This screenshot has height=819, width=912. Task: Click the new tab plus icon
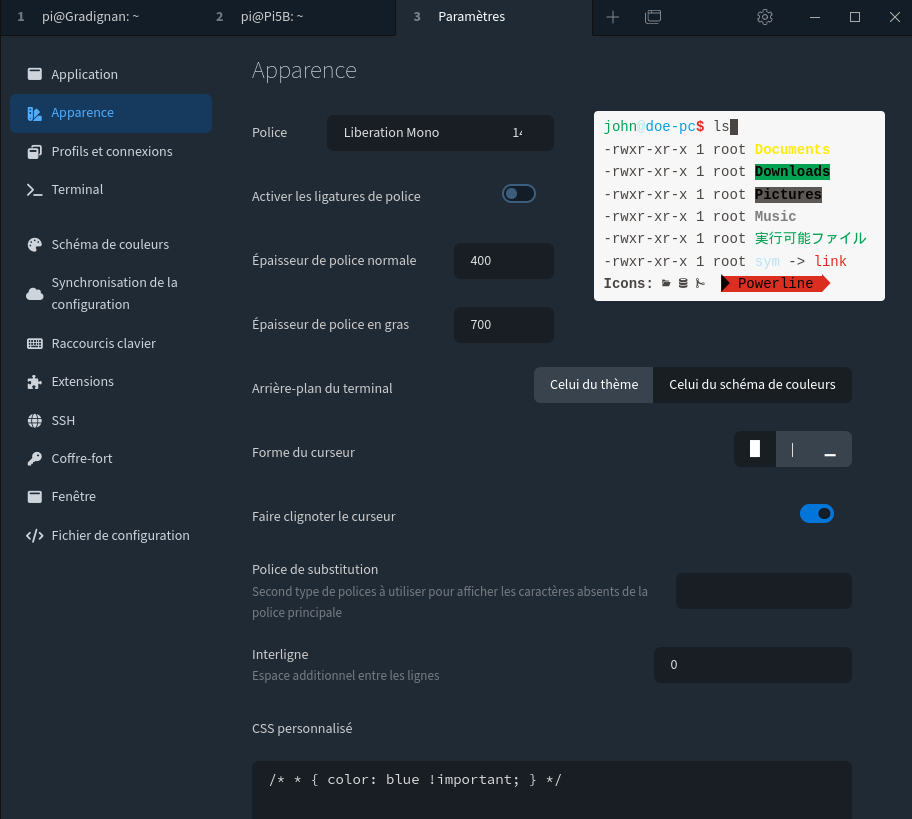coord(613,17)
